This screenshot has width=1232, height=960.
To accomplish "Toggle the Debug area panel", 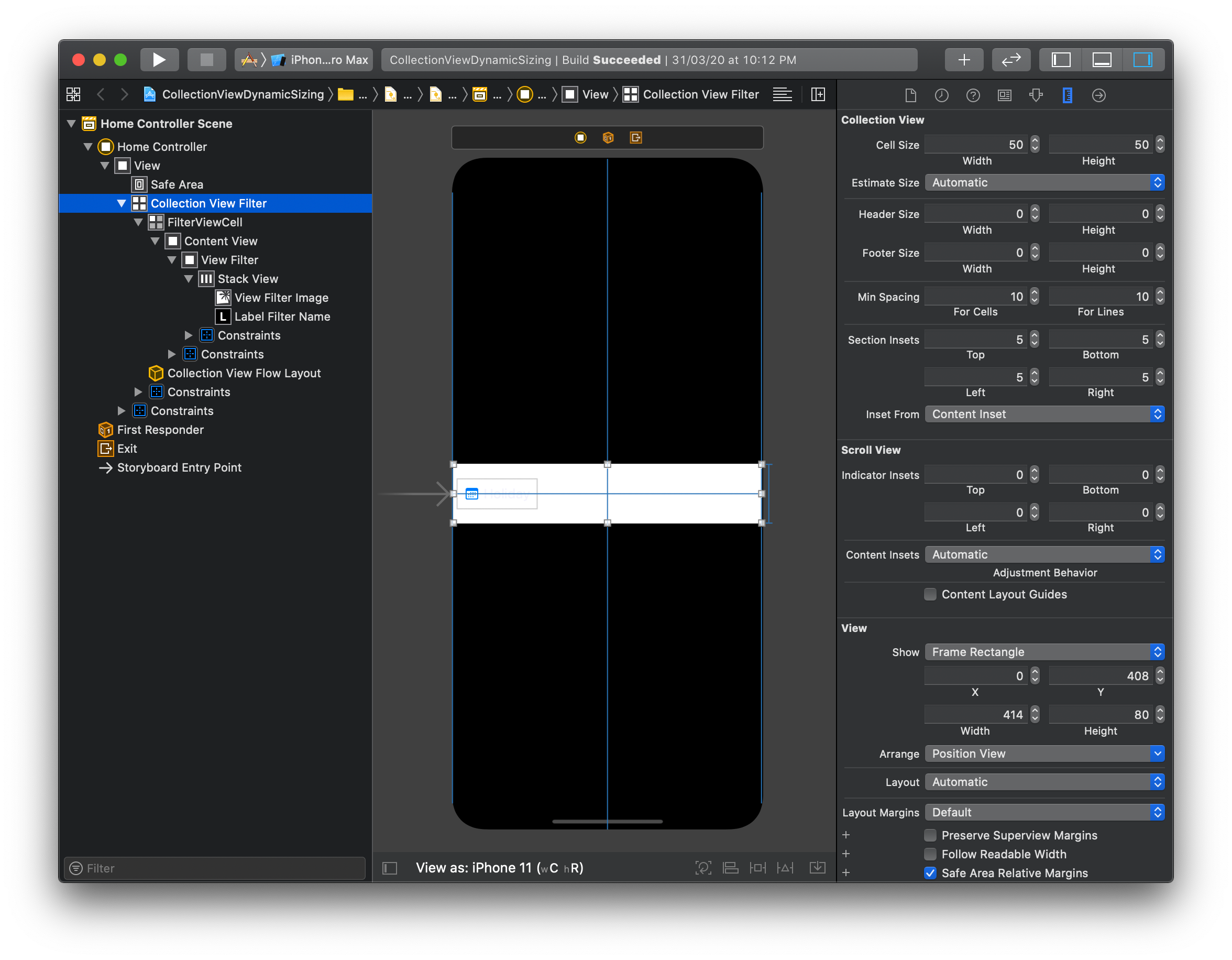I will coord(1102,60).
